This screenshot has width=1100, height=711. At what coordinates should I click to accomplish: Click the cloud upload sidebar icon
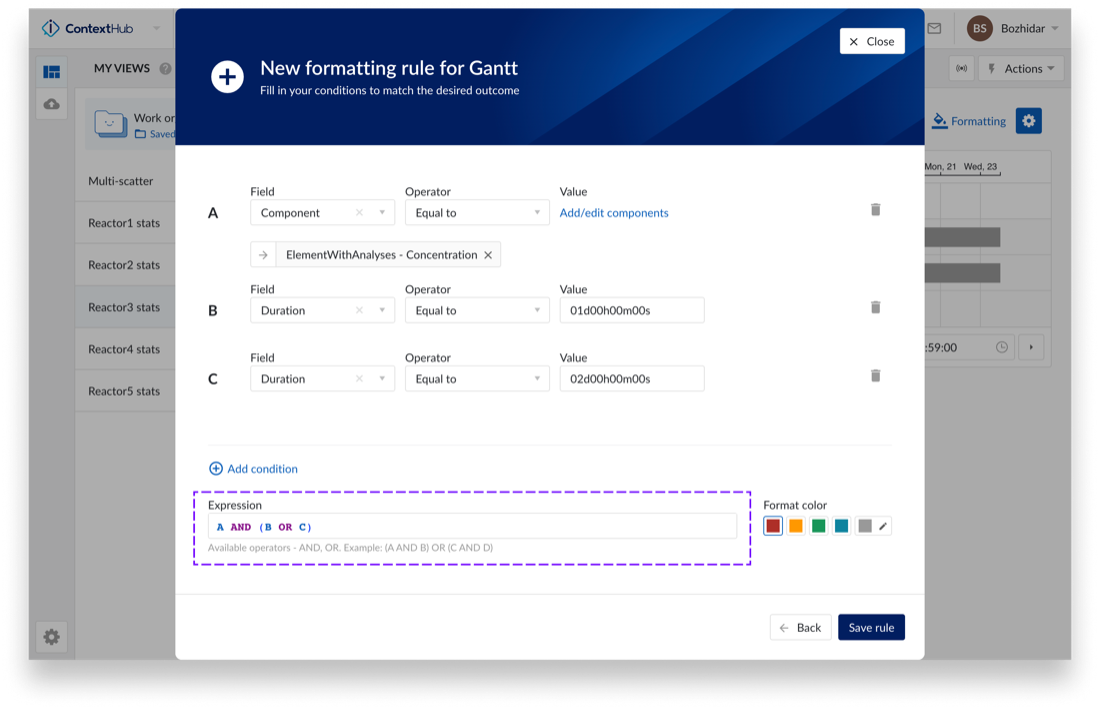click(x=52, y=104)
